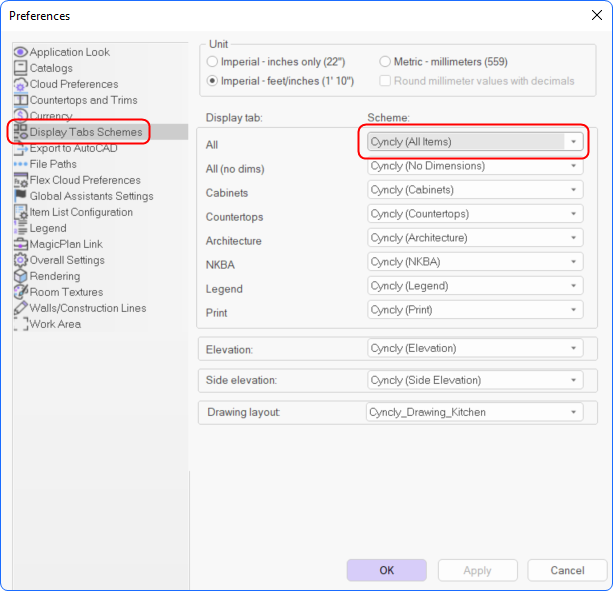
Task: Cancel the Preferences dialog
Action: coord(567,570)
